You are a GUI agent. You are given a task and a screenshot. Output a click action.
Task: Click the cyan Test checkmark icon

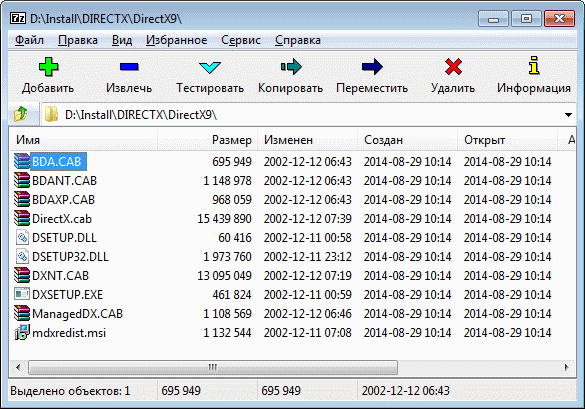tap(210, 68)
